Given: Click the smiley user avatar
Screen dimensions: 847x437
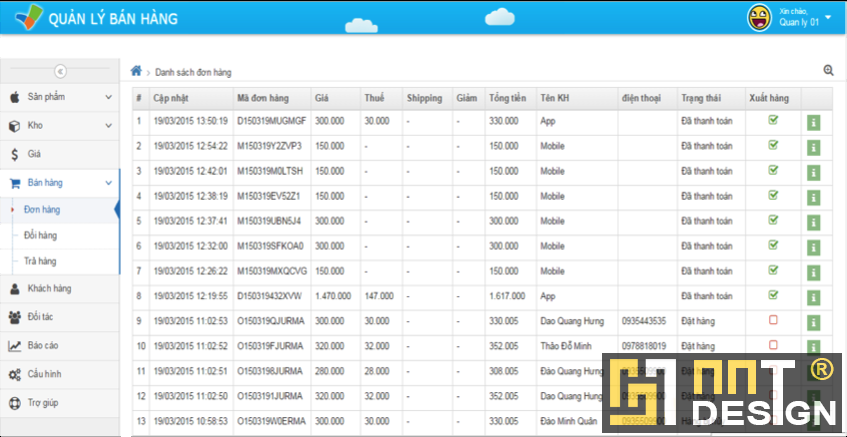Looking at the screenshot, I should pos(759,18).
